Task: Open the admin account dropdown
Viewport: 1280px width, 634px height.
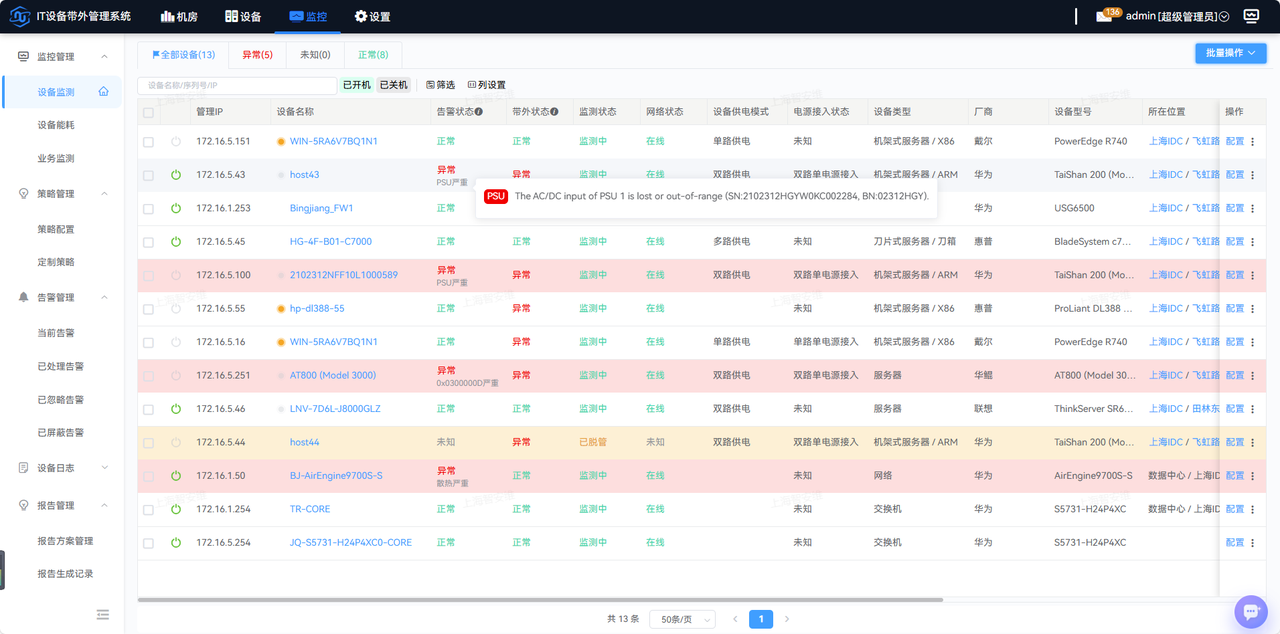Action: [1177, 17]
